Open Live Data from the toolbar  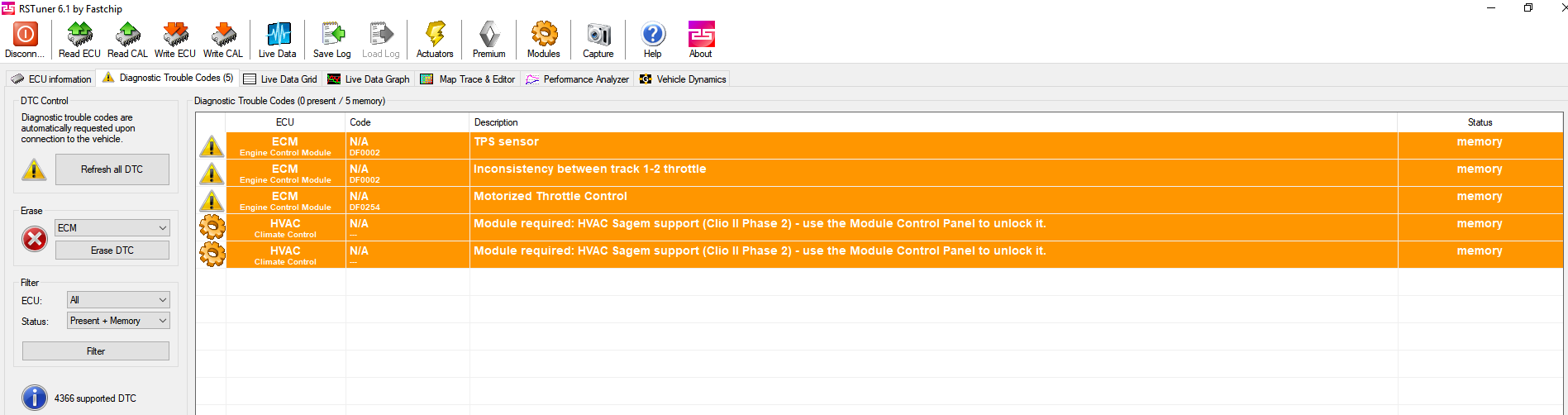pos(278,35)
